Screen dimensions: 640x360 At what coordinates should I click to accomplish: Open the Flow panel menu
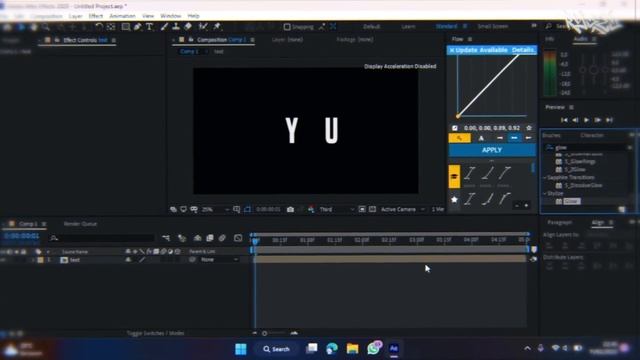click(x=470, y=39)
